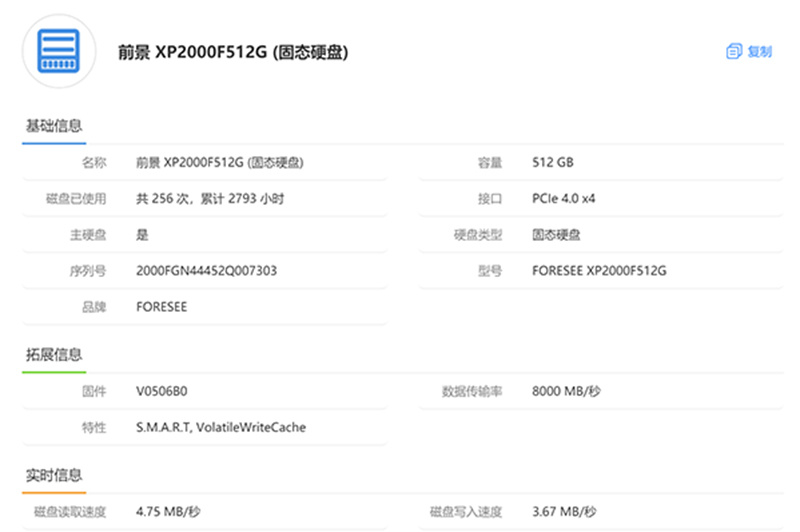Click the 硬盘类型 field label
The height and width of the screenshot is (532, 800).
[x=478, y=235]
